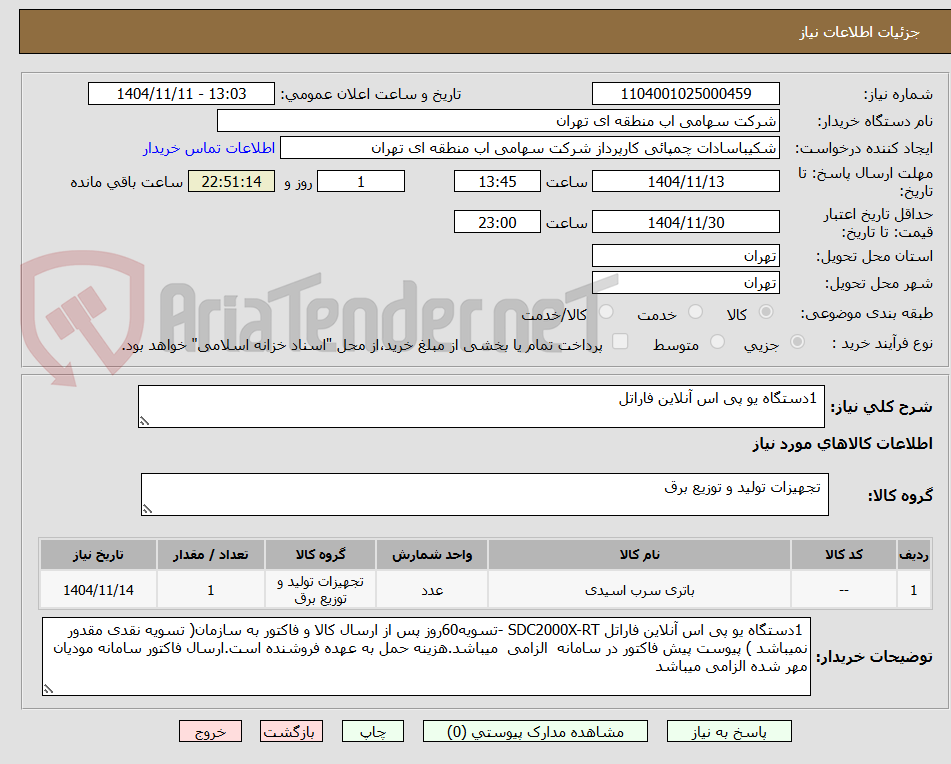Select the 'جزیی' purchase type radio

797,342
